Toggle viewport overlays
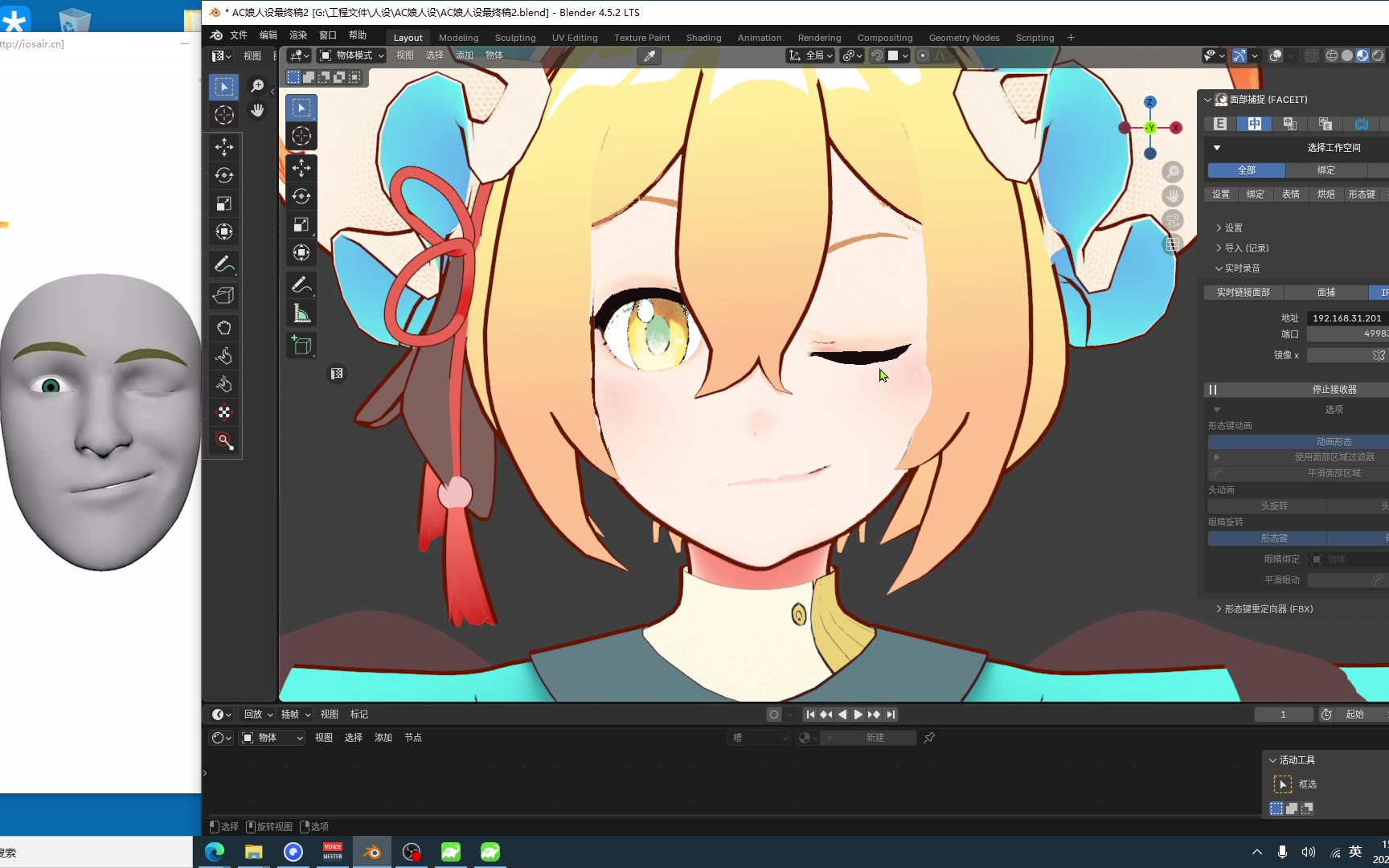Screen dimensions: 1389x868 coord(1276,55)
